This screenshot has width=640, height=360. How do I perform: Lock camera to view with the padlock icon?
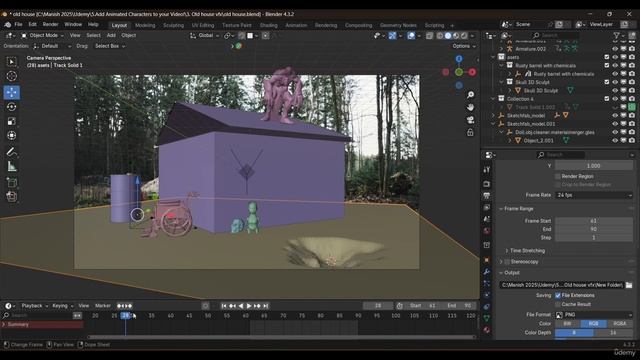[470, 133]
